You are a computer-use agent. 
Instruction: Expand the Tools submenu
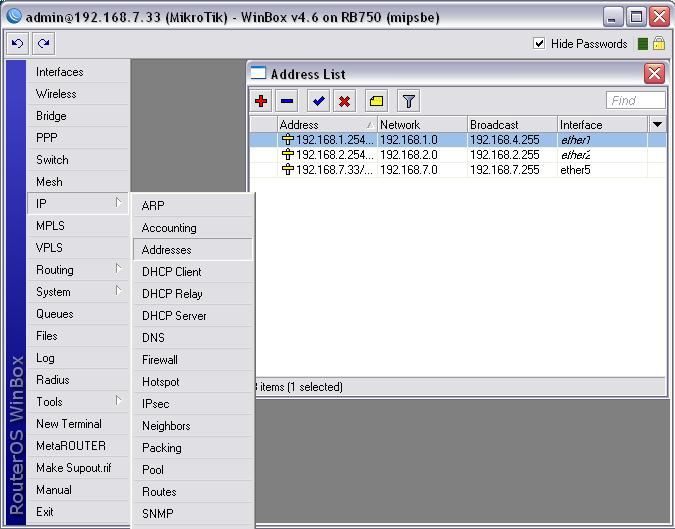pyautogui.click(x=118, y=400)
